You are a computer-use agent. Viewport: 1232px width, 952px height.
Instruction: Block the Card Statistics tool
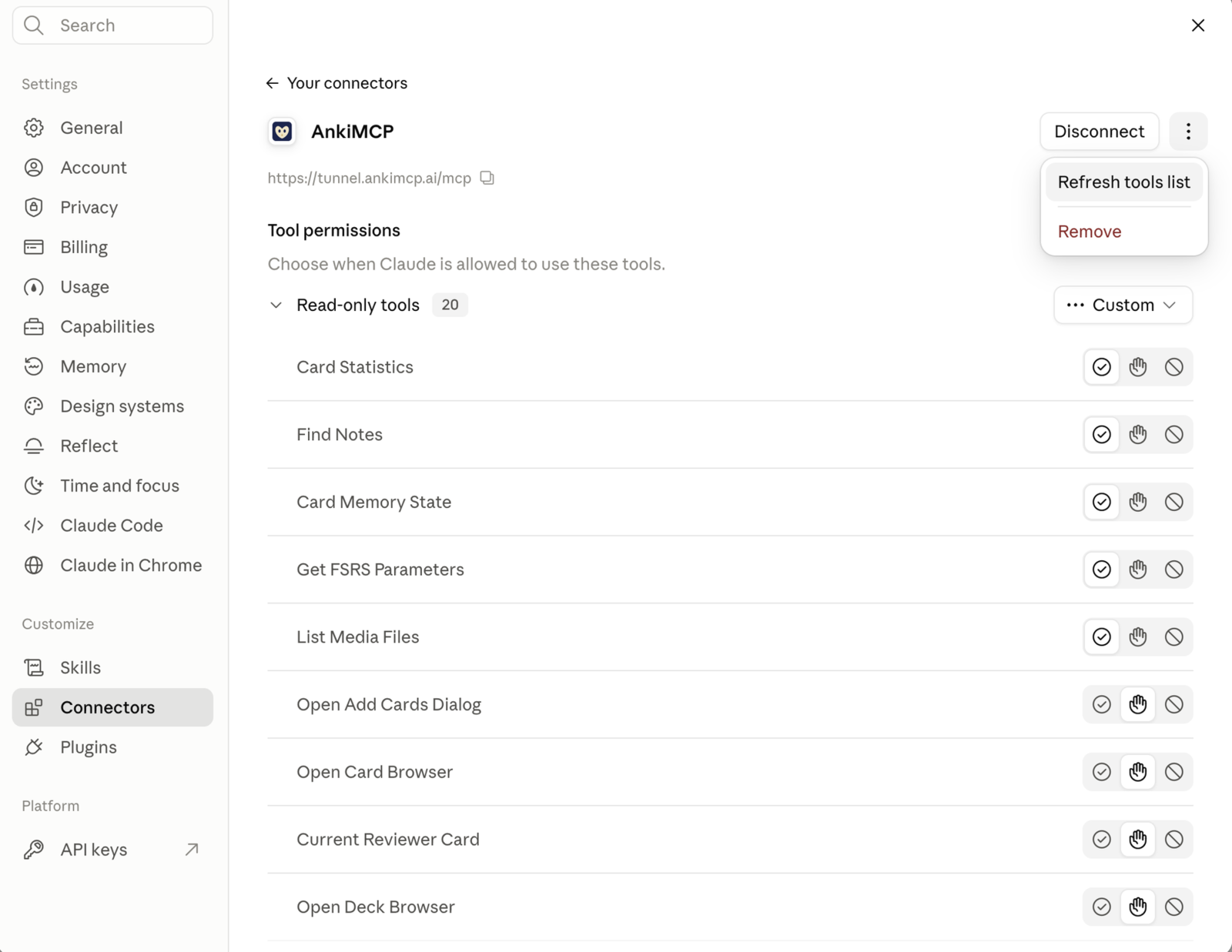click(1173, 367)
